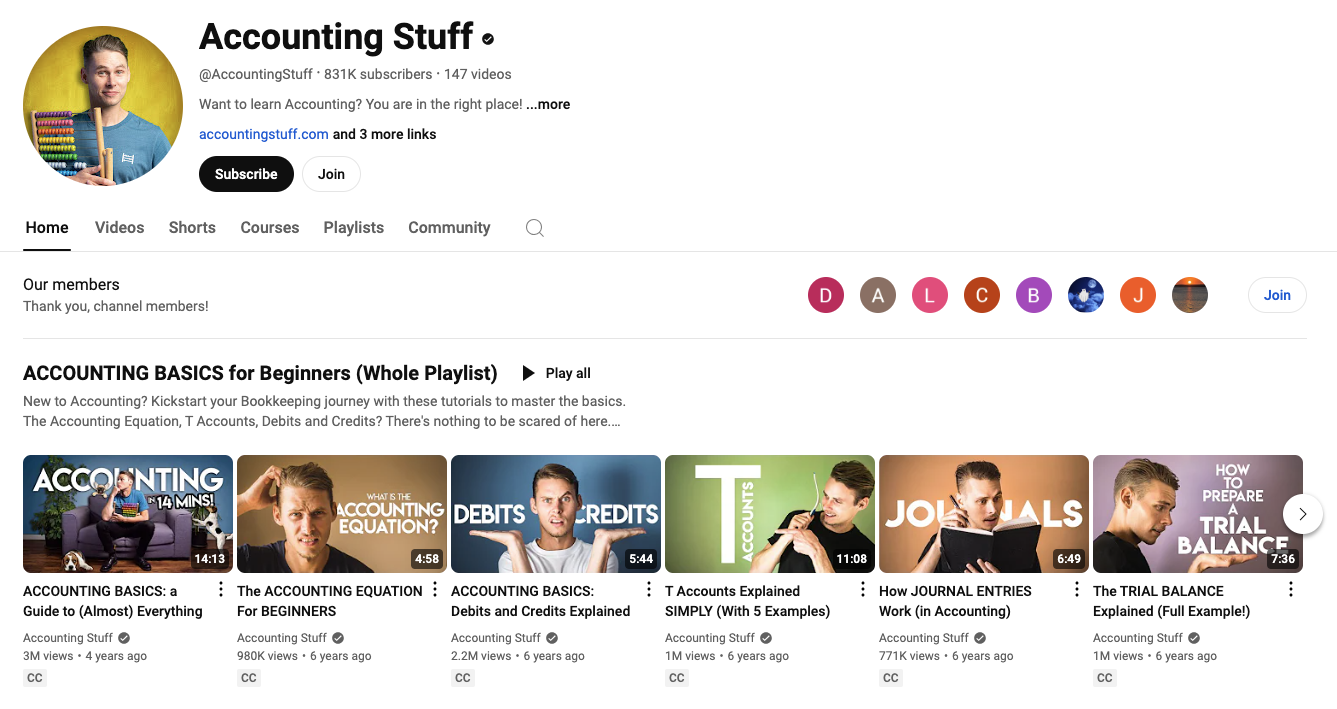
Task: Expand channel description with ...more
Action: (x=548, y=104)
